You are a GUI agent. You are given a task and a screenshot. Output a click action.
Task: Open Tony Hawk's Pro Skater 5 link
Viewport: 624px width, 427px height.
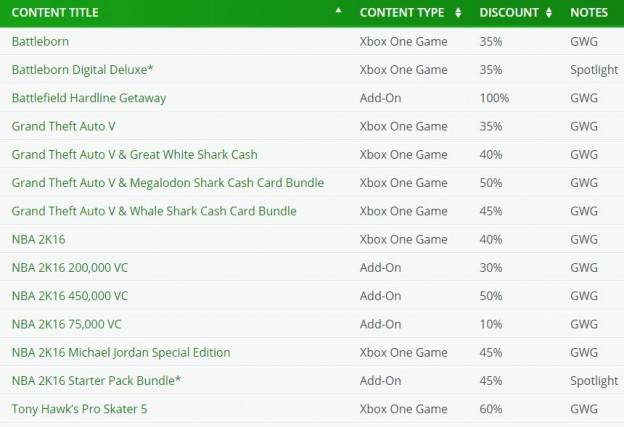pyautogui.click(x=80, y=409)
